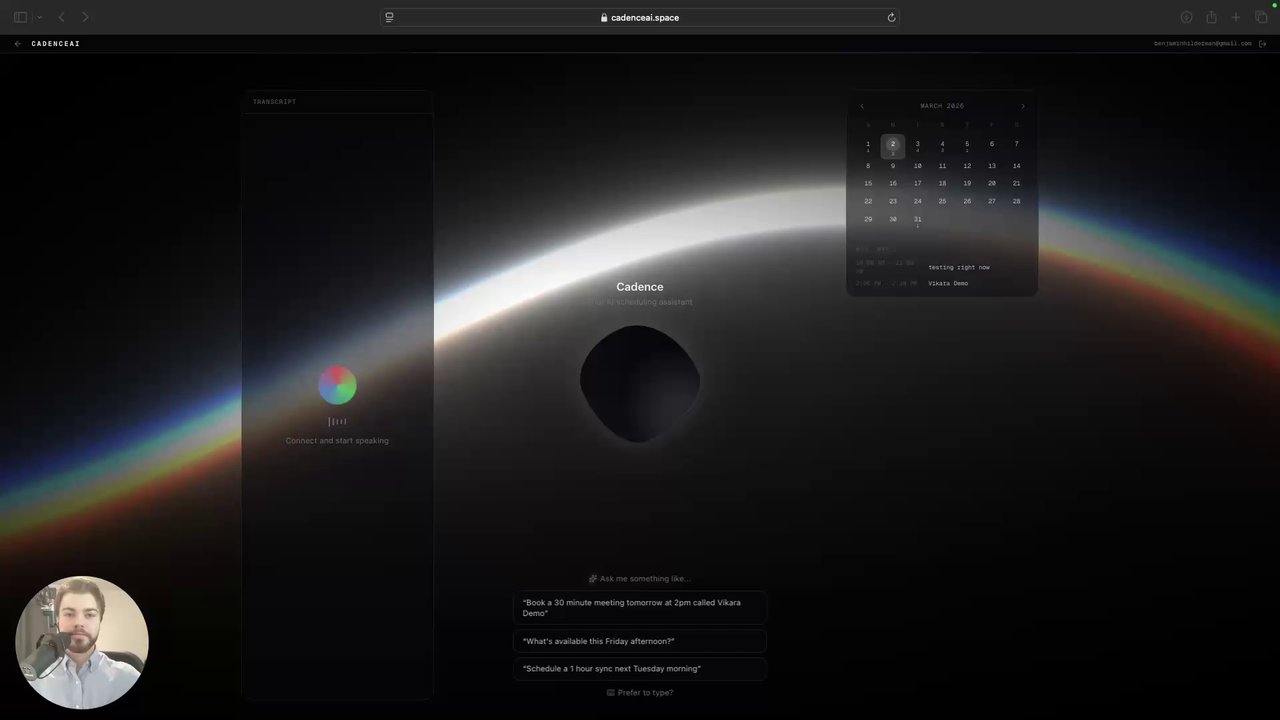Viewport: 1280px width, 720px height.
Task: Click the page reader icon in address bar
Action: [389, 17]
